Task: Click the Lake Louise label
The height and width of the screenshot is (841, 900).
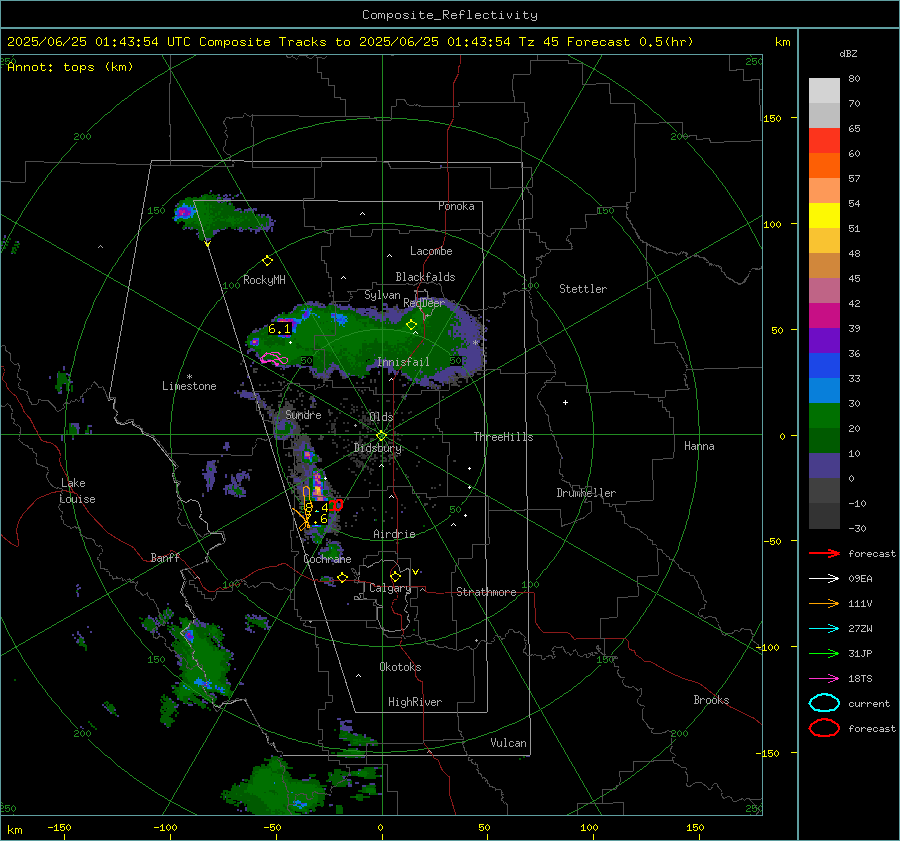Action: (77, 491)
